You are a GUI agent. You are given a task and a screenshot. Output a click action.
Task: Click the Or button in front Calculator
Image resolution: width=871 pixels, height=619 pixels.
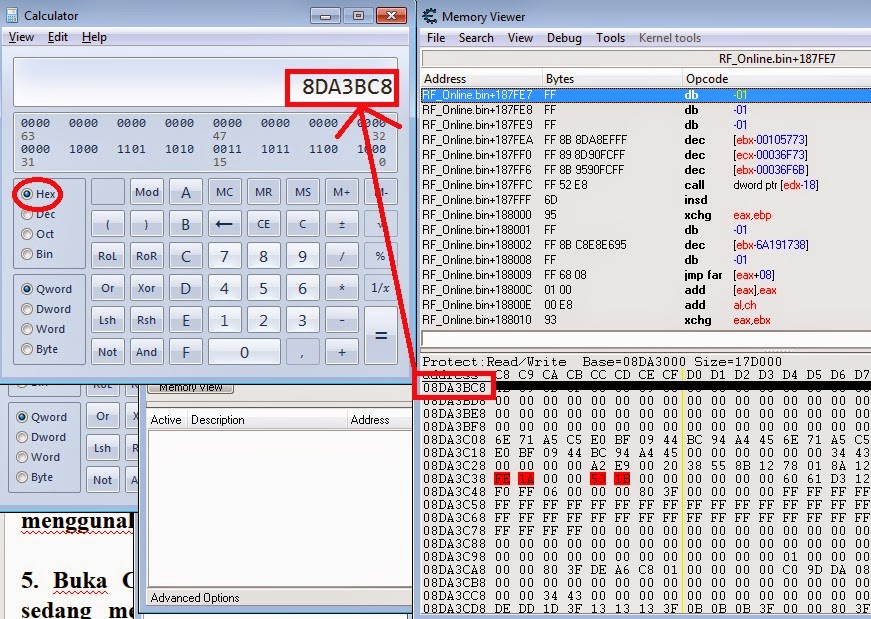107,288
